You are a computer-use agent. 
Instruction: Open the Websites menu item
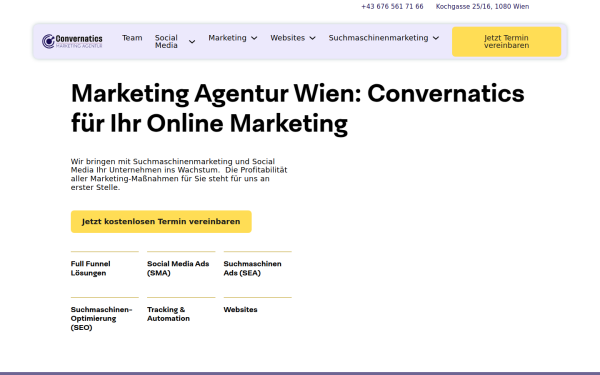click(287, 38)
